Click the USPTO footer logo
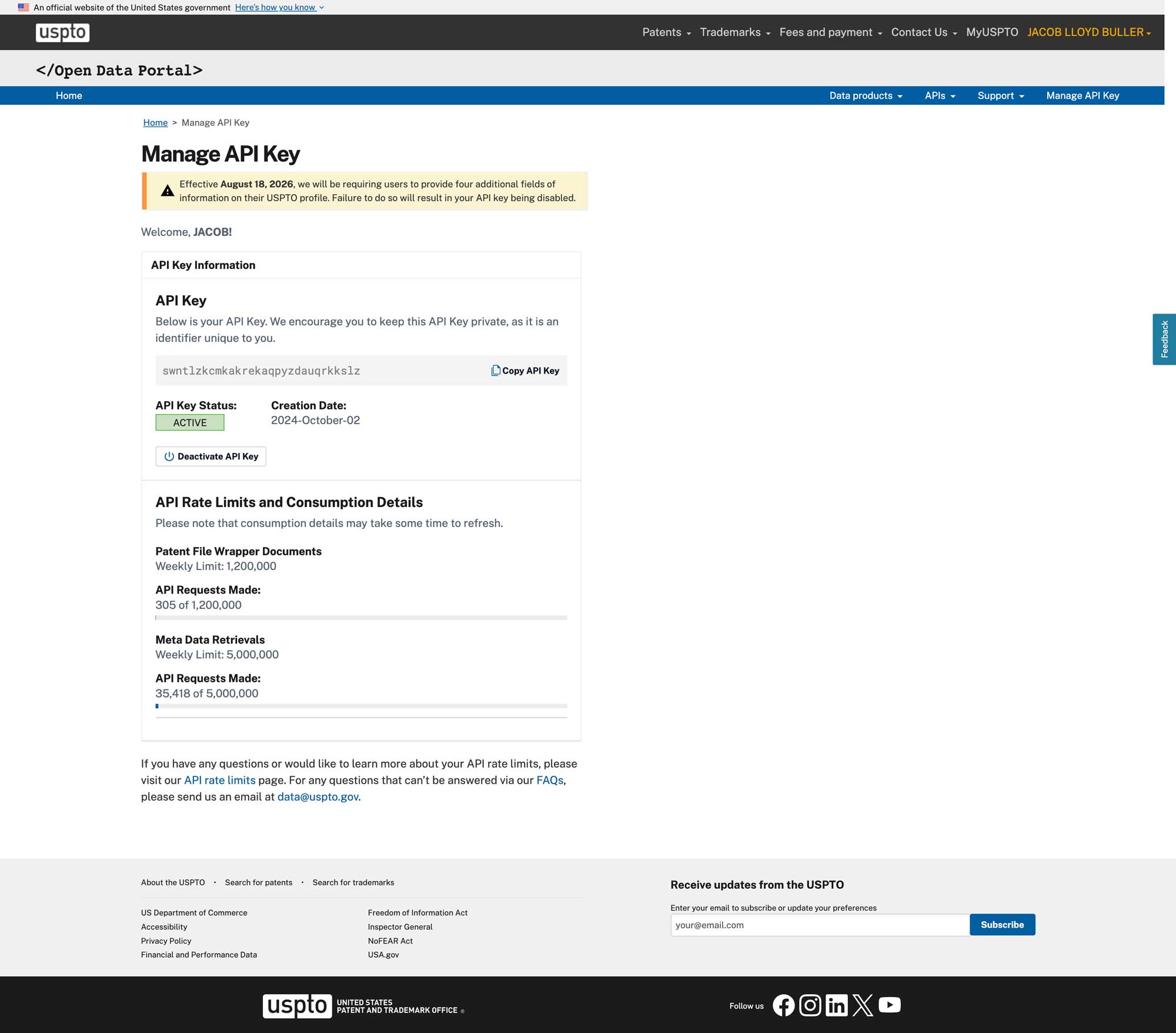The height and width of the screenshot is (1033, 1176). pyautogui.click(x=363, y=1006)
